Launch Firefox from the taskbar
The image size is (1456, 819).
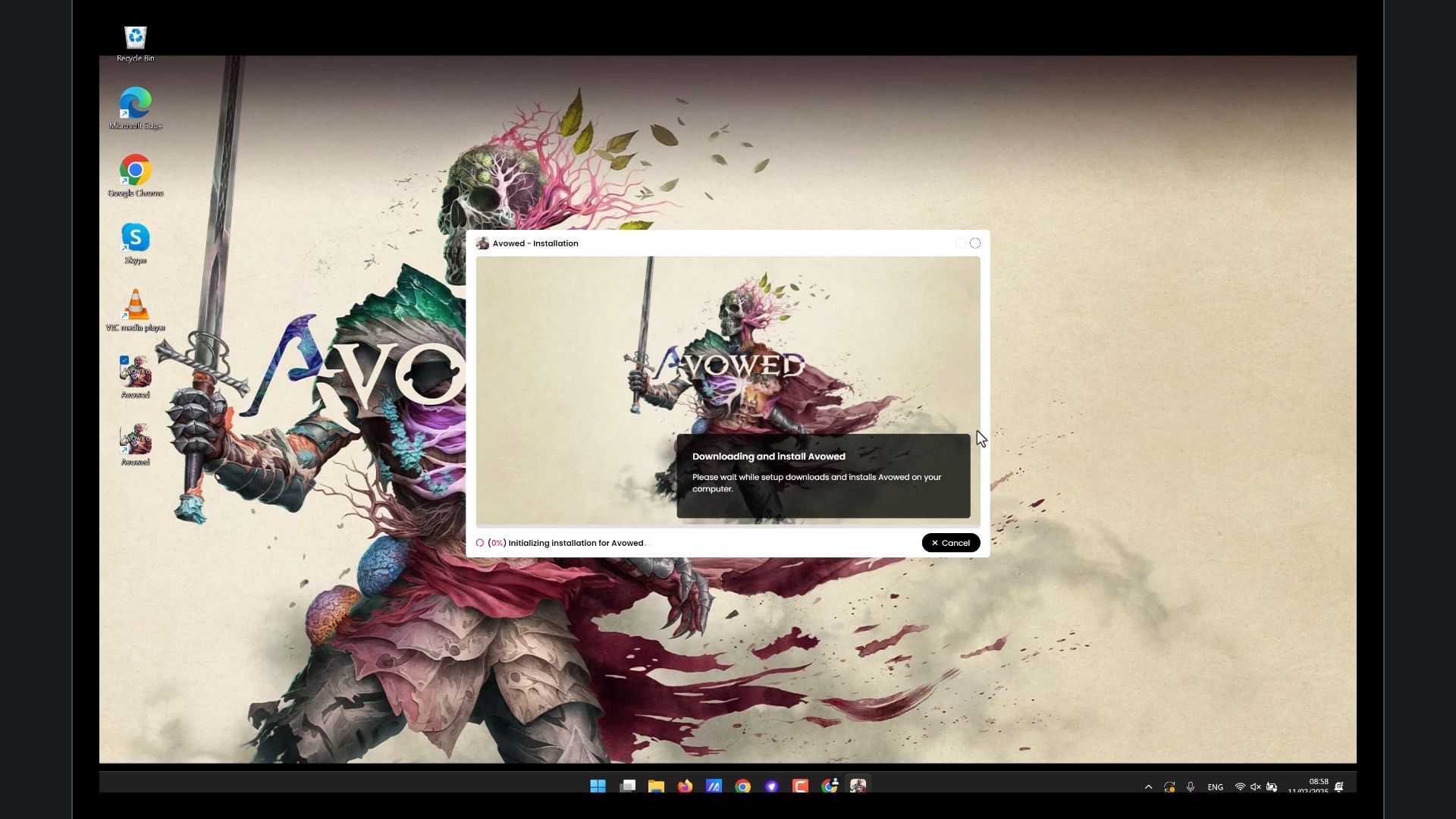pos(685,786)
